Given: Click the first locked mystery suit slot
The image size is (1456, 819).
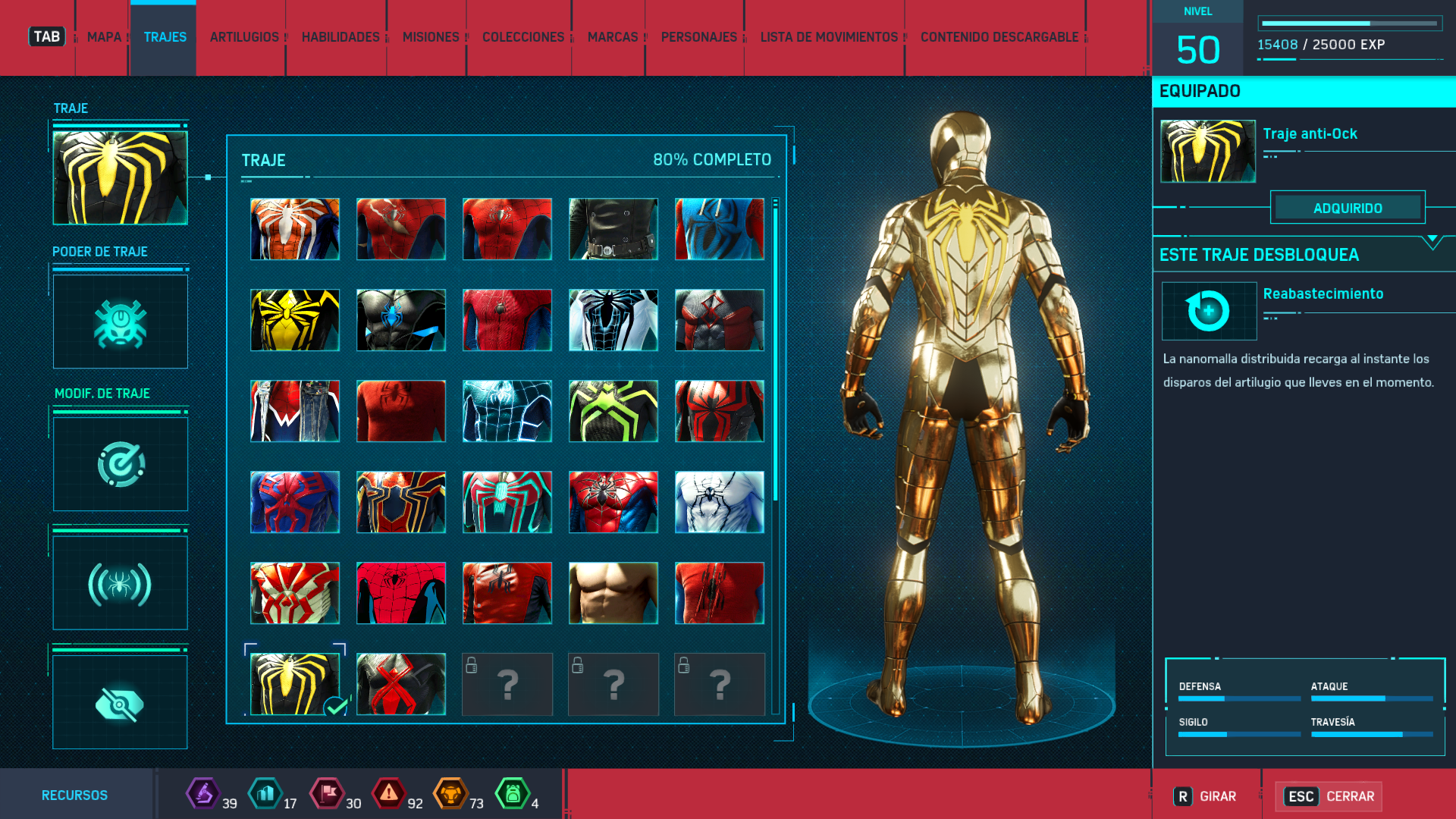Looking at the screenshot, I should pyautogui.click(x=507, y=683).
